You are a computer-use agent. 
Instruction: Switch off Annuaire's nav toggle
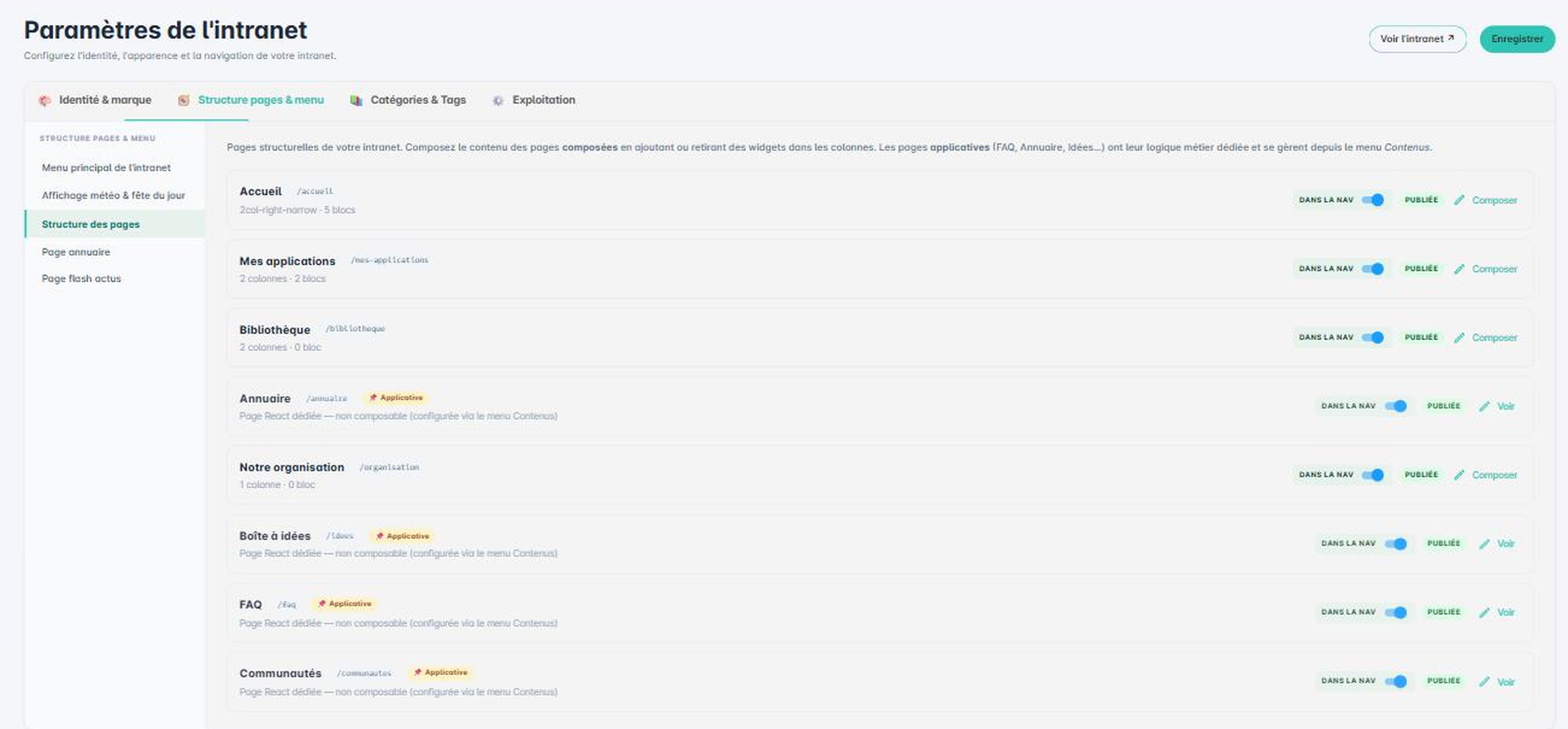tap(1396, 406)
